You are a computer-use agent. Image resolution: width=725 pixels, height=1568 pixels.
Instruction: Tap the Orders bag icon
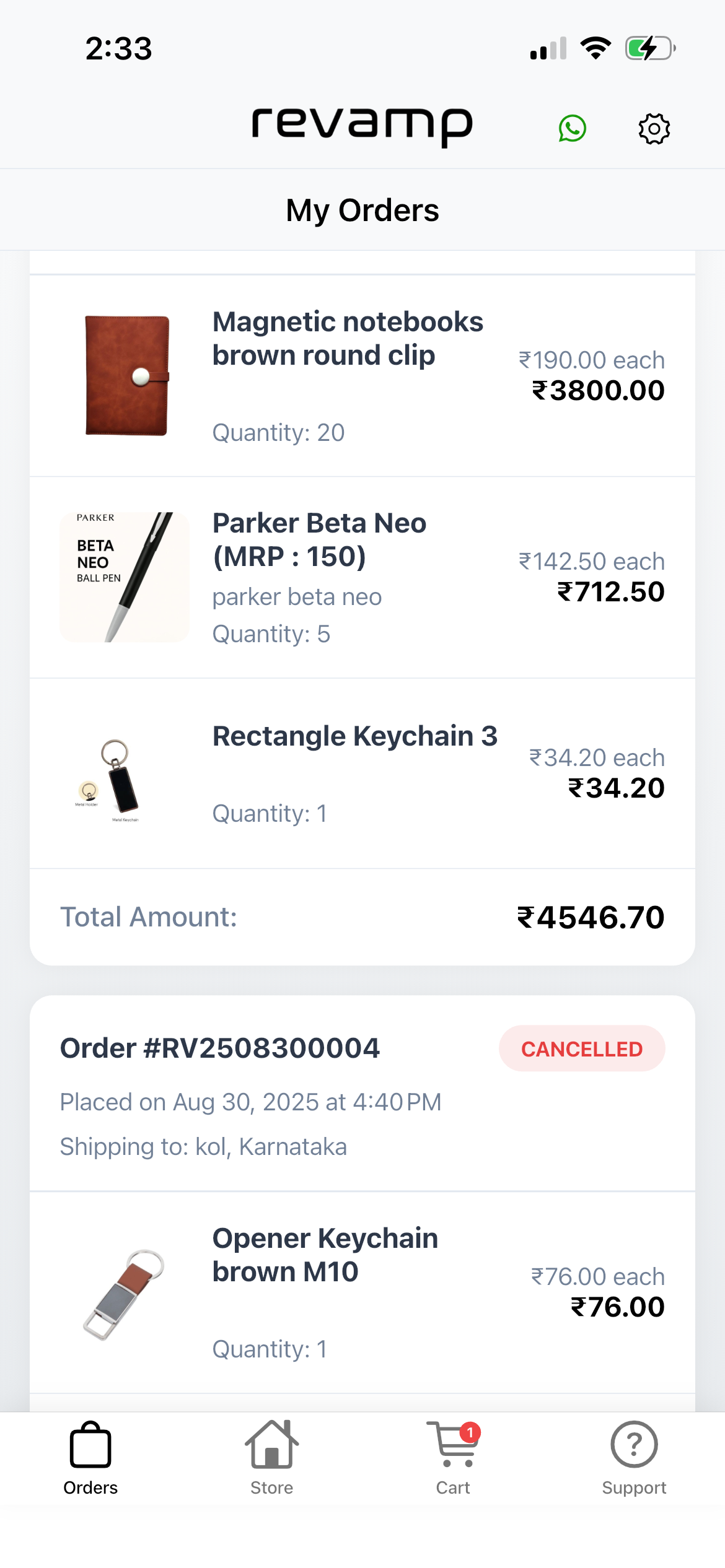pos(90,1445)
